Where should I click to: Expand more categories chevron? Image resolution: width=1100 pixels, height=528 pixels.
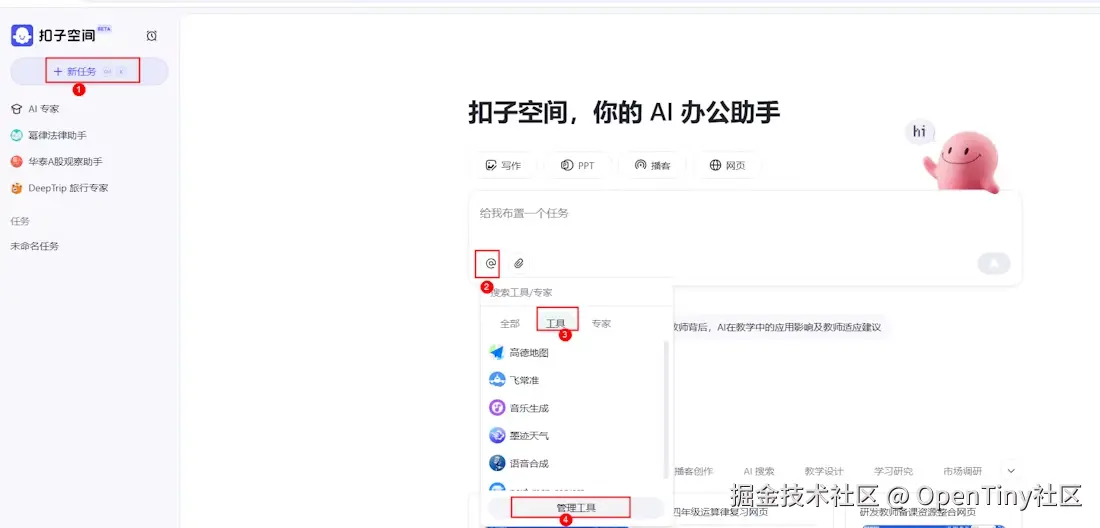click(x=1011, y=471)
